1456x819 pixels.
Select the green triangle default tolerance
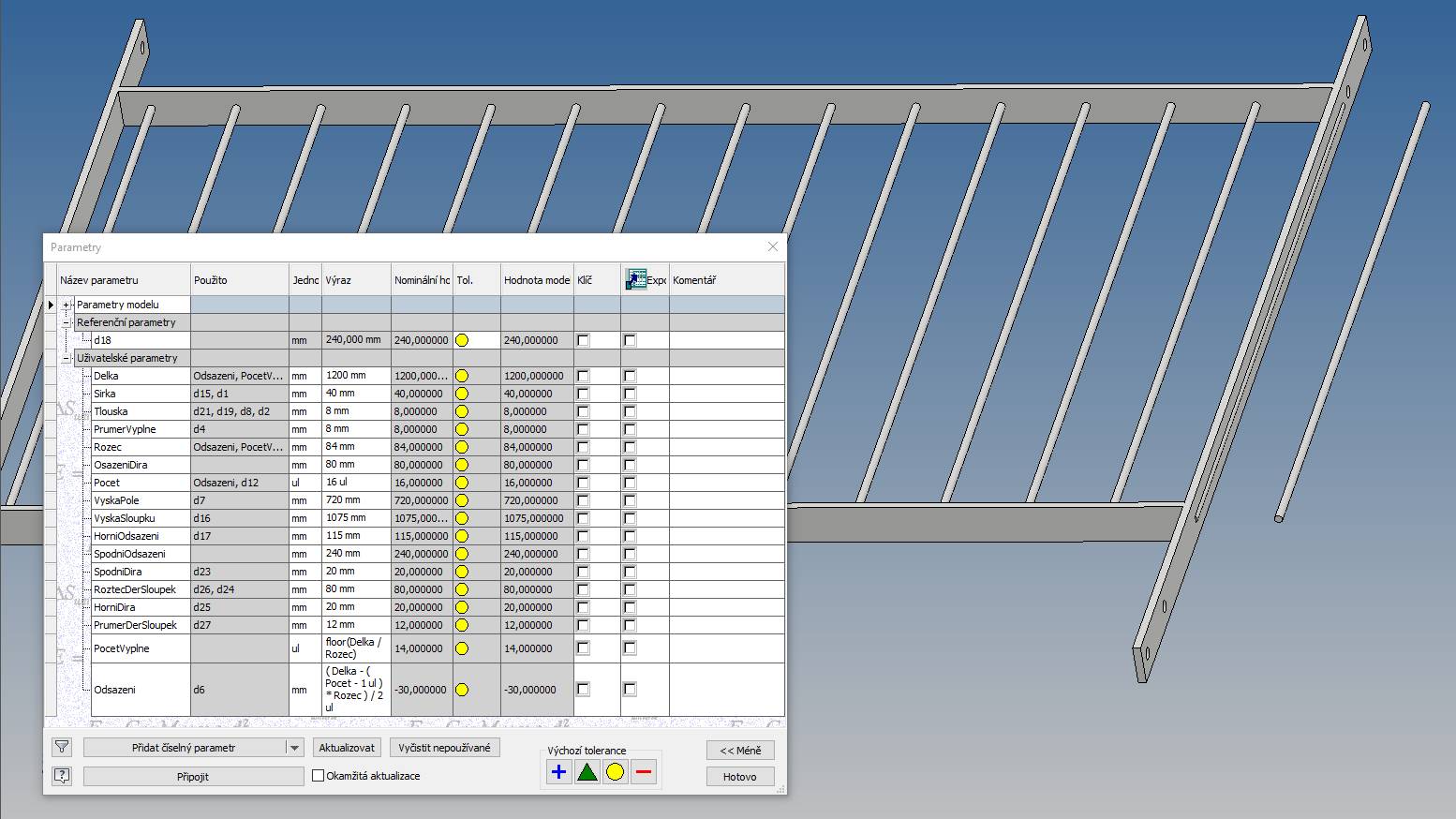[587, 772]
